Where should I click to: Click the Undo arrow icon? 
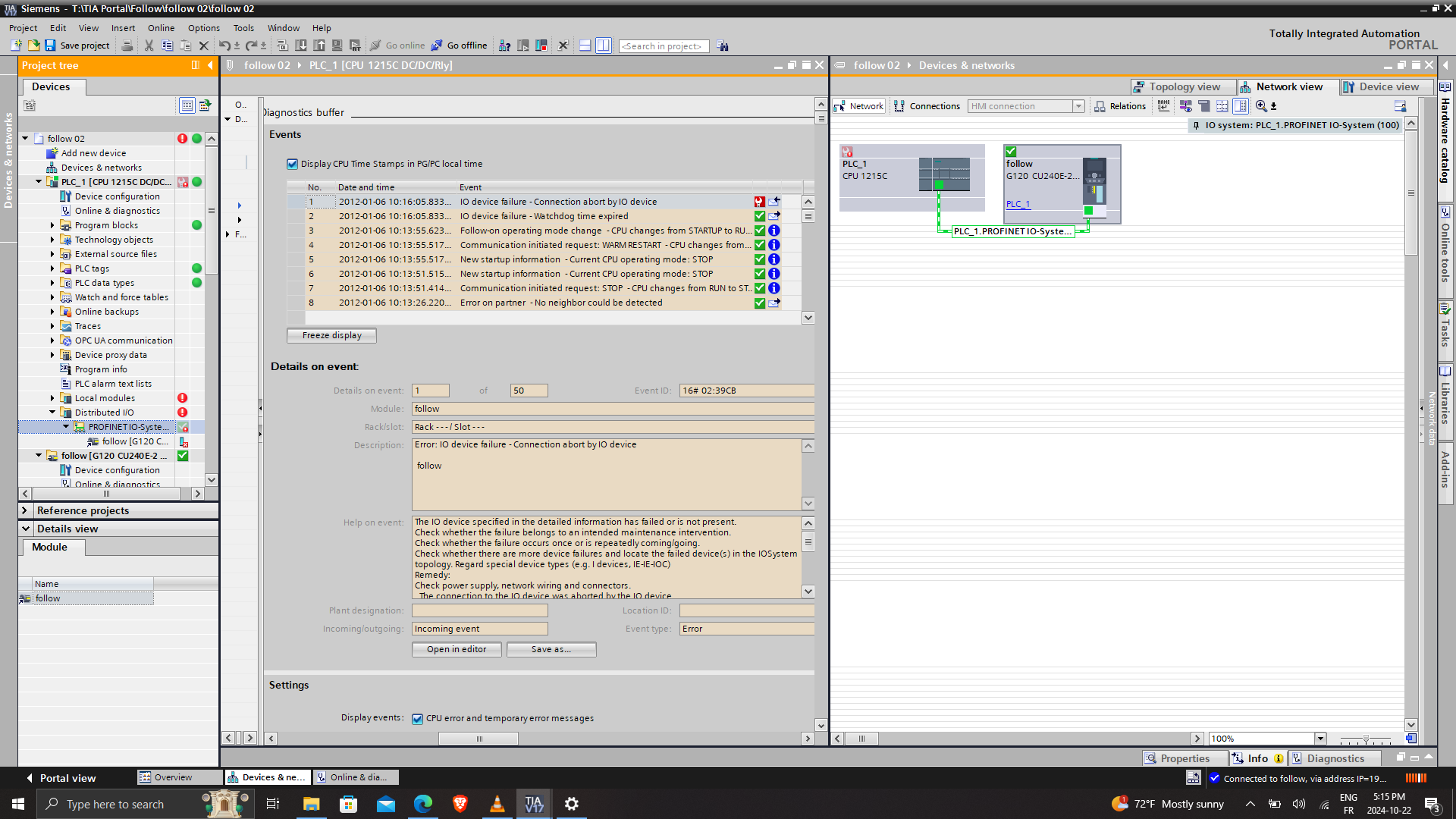(x=224, y=45)
